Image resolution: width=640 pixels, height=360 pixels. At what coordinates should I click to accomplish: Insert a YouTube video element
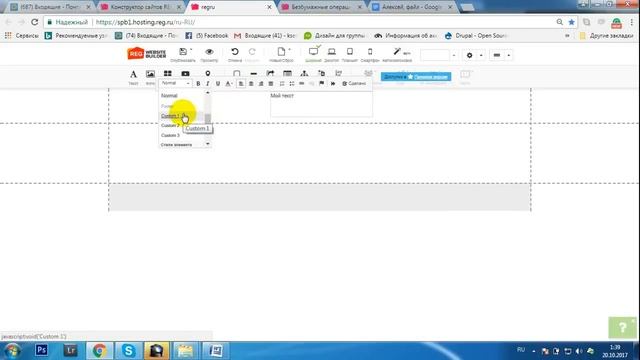[185, 74]
